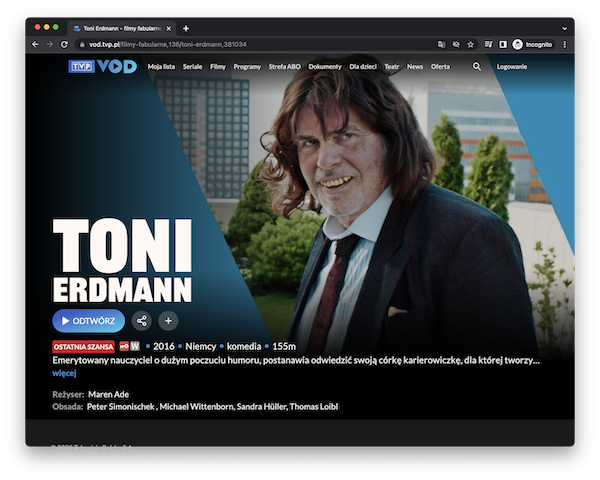Open News menu

tap(415, 67)
